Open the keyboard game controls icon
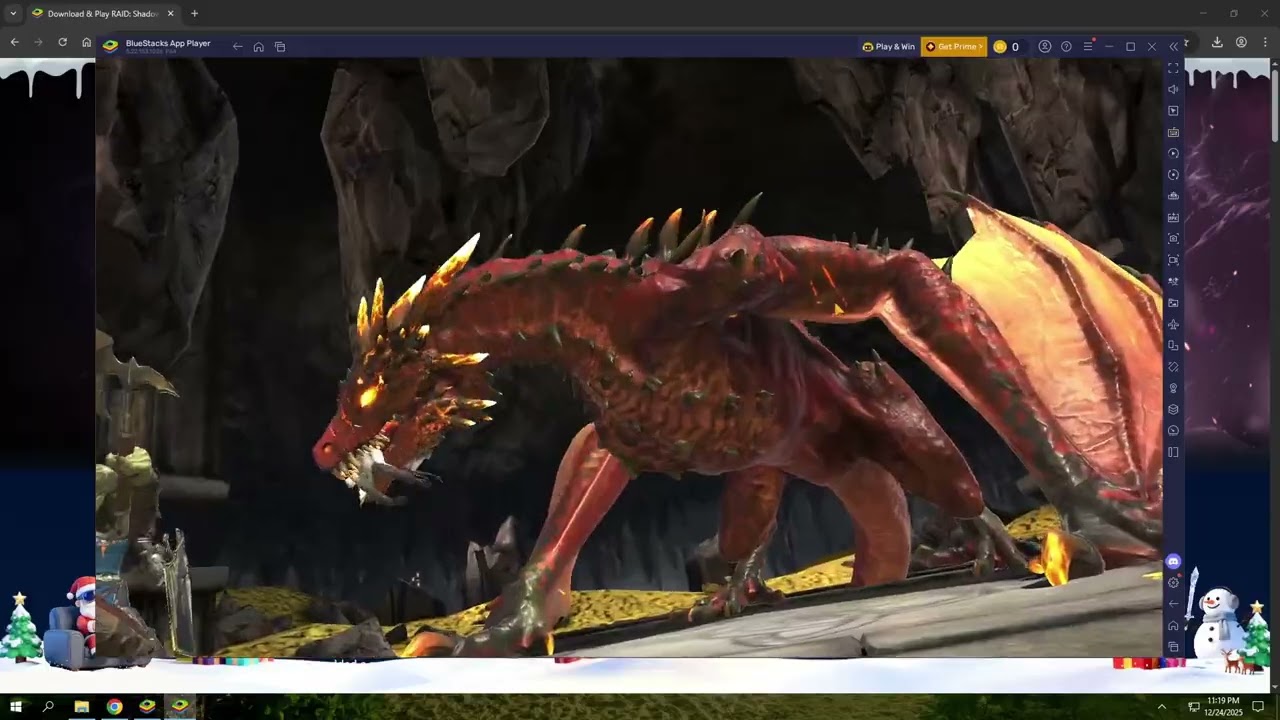The height and width of the screenshot is (720, 1280). click(1173, 132)
